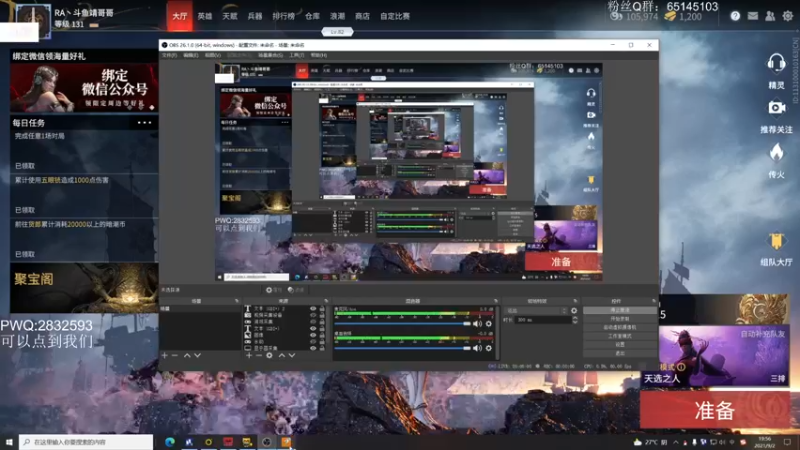The width and height of the screenshot is (800, 450).
Task: Move the scene down in the Scenes panel
Action: click(197, 355)
